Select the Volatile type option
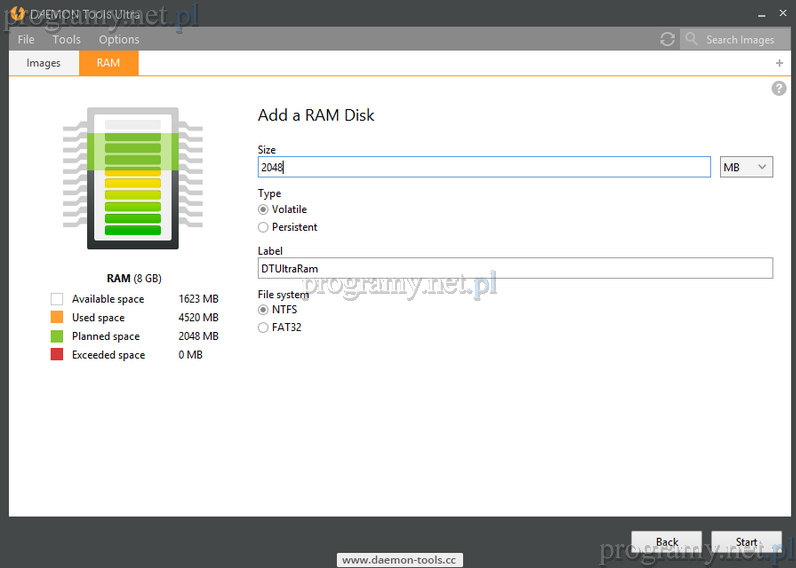Screen dimensions: 796x568 pyautogui.click(x=264, y=210)
